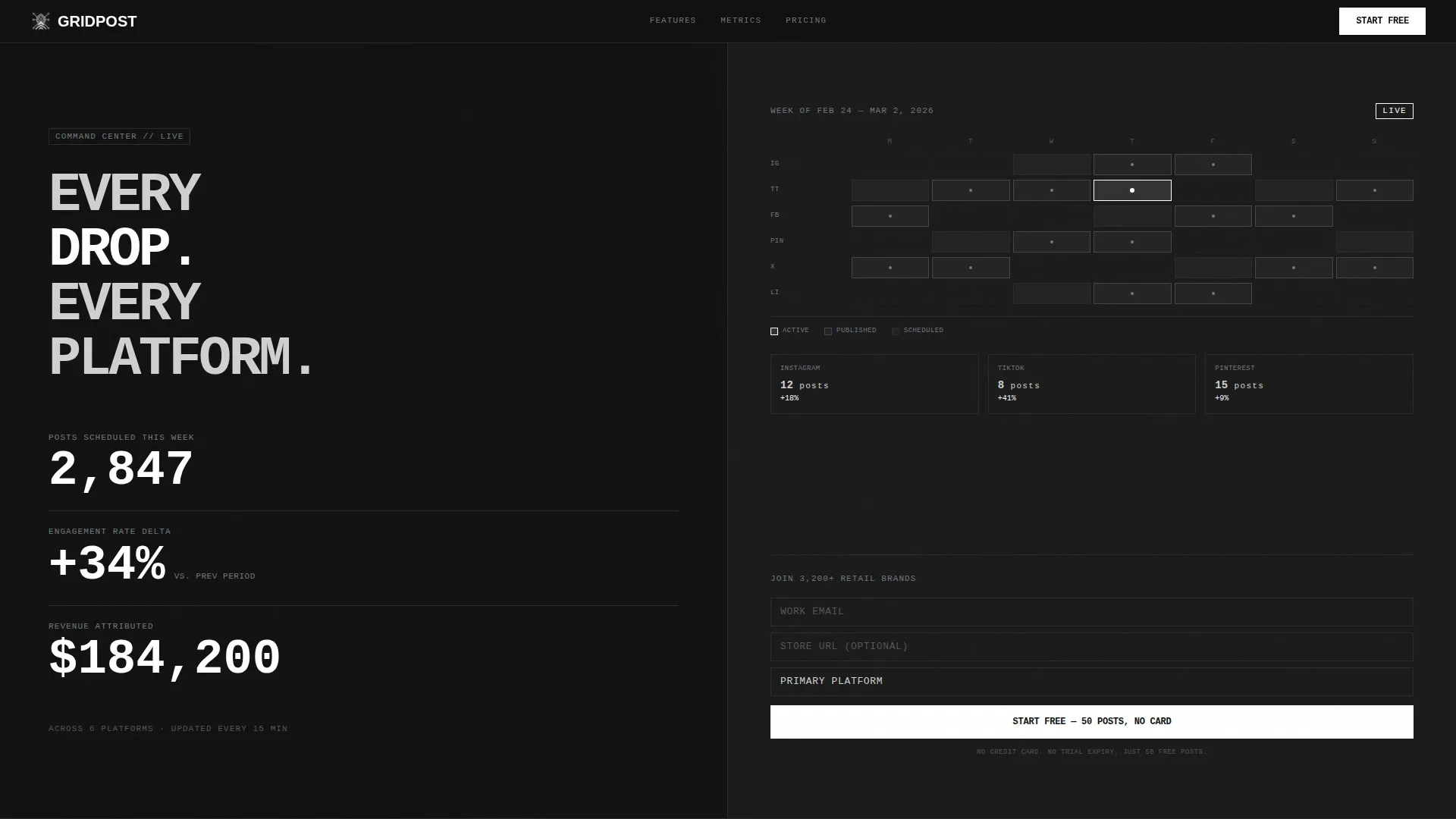Screen dimensions: 1456x819
Task: Select the Instagram Wednesday scheduled slot
Action: click(1051, 165)
